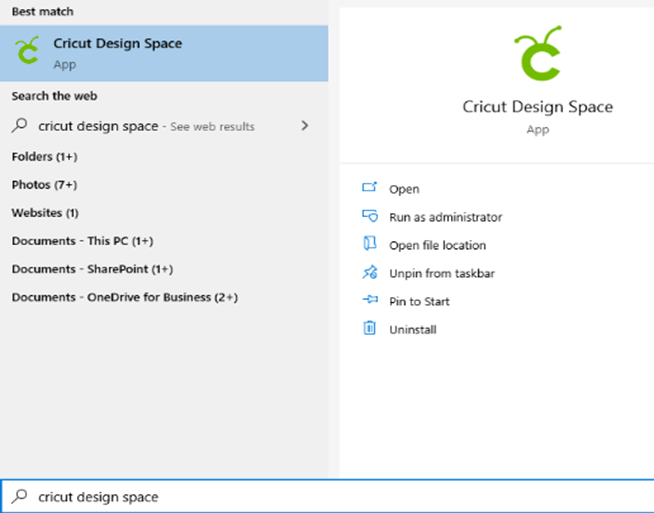Select Pin to Start
Image resolution: width=654 pixels, height=513 pixels.
(419, 302)
